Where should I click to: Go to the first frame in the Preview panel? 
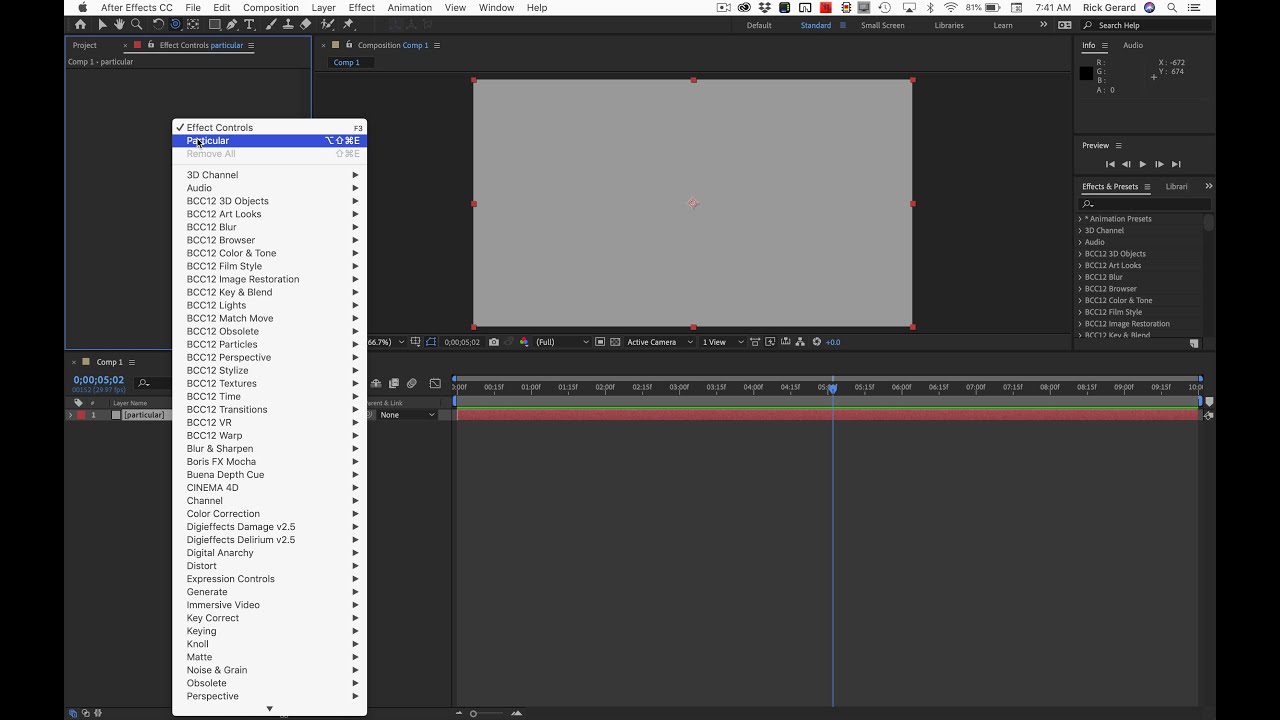(1110, 164)
